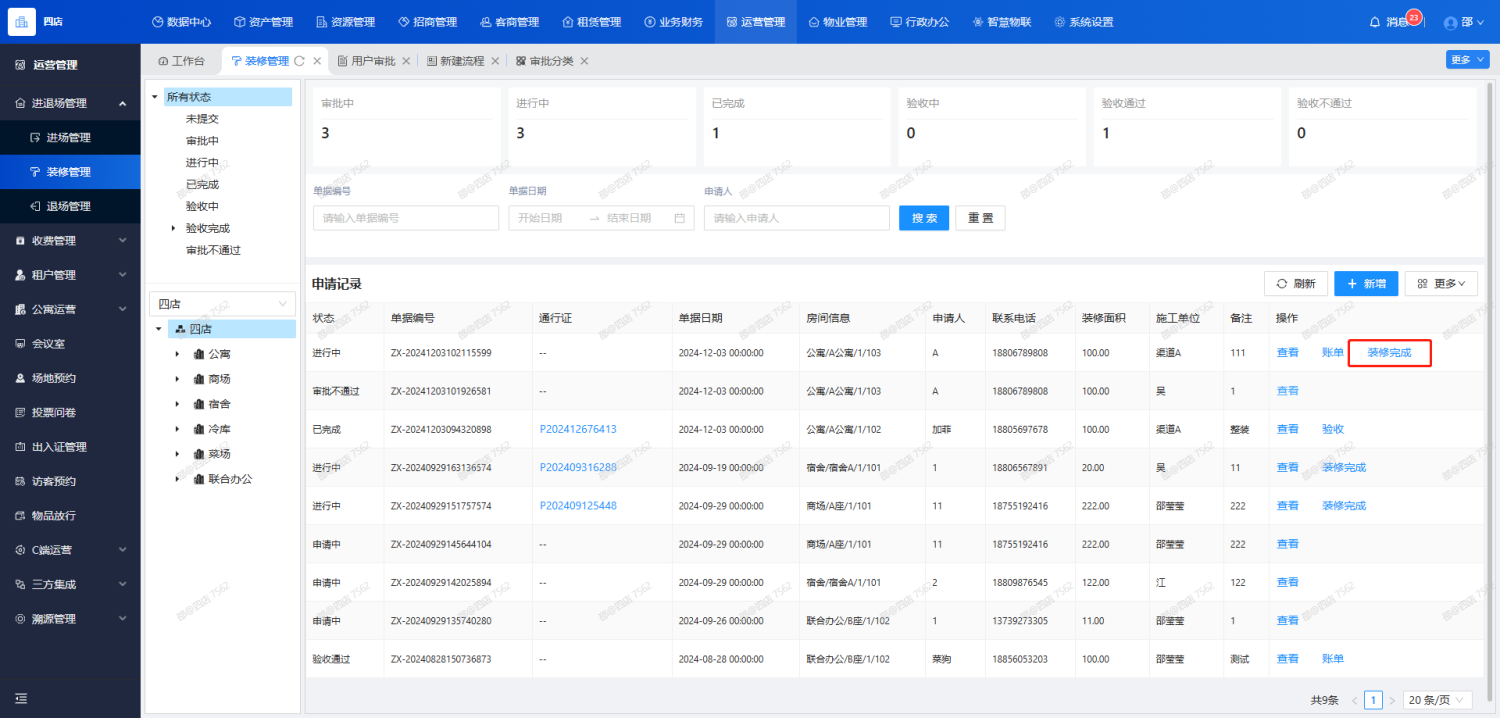1500x718 pixels.
Task: Click the 申请人 input field
Action: [x=797, y=218]
